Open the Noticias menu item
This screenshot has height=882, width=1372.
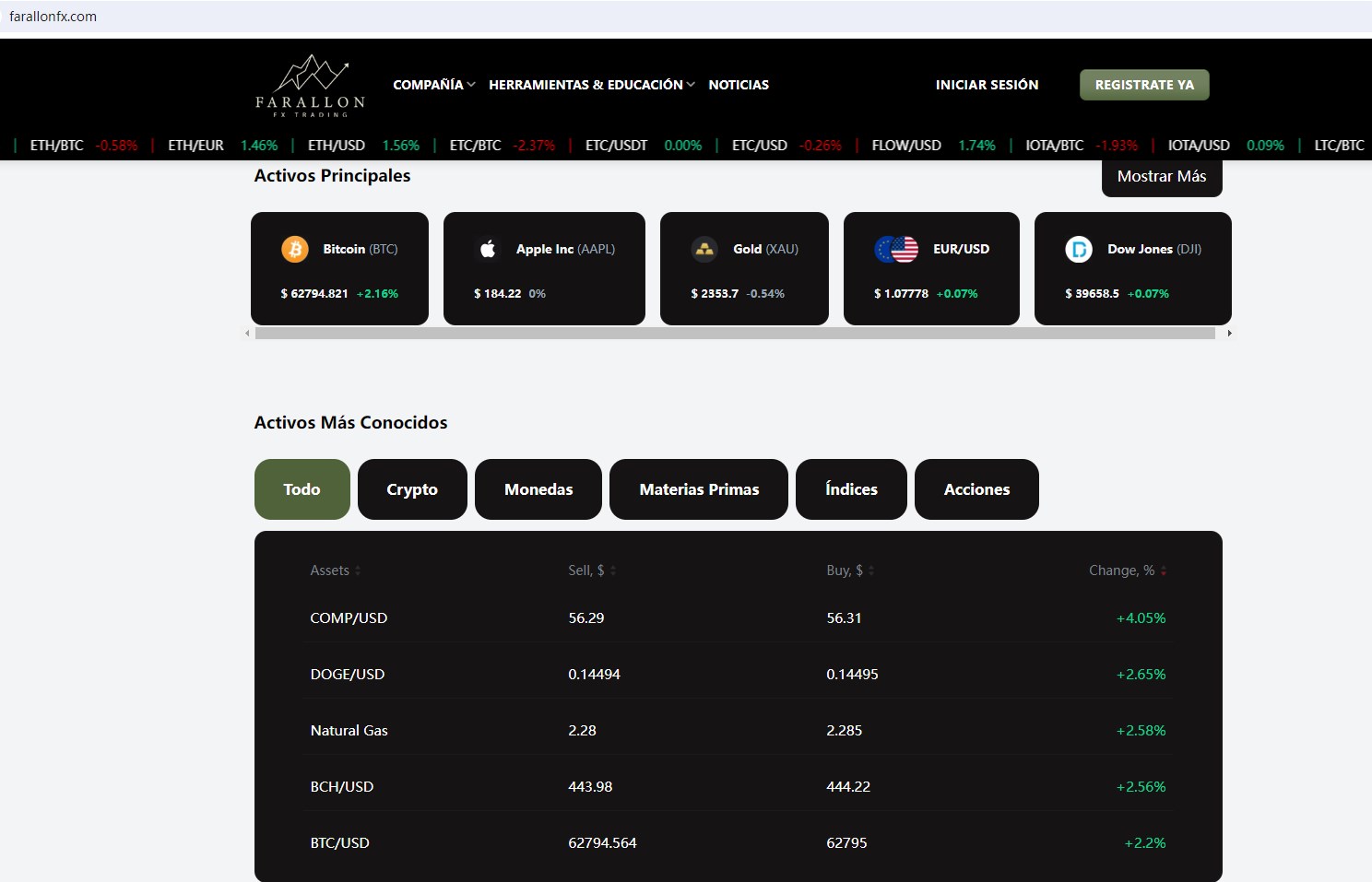point(739,85)
